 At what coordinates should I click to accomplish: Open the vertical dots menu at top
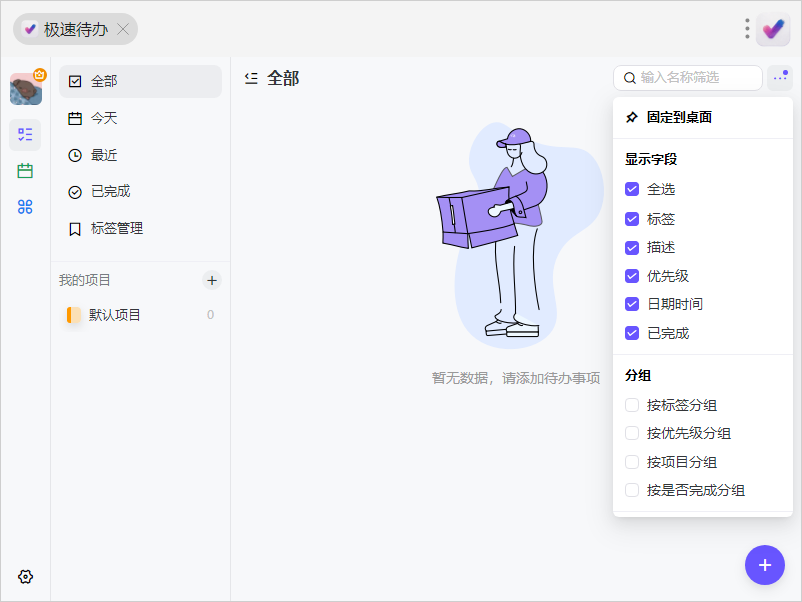point(747,29)
